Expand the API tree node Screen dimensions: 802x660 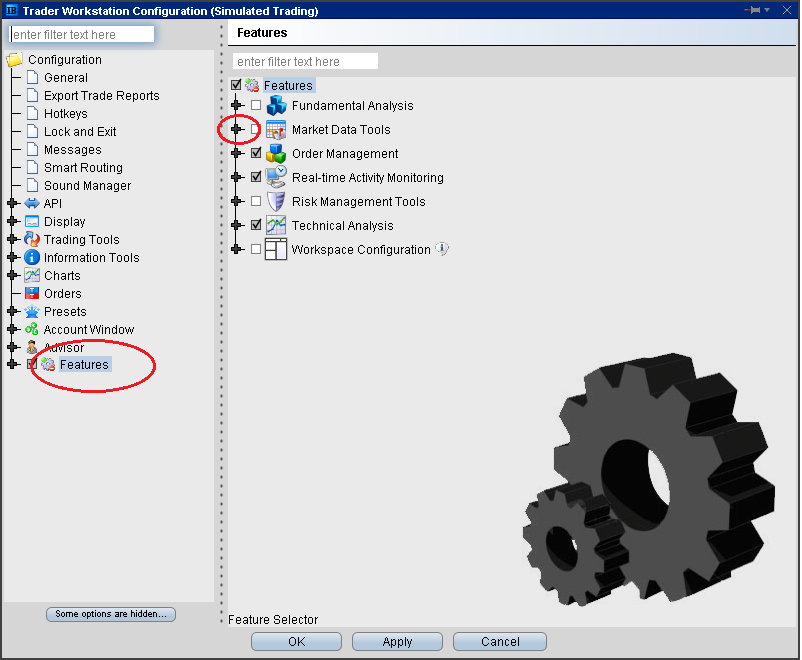point(13,203)
